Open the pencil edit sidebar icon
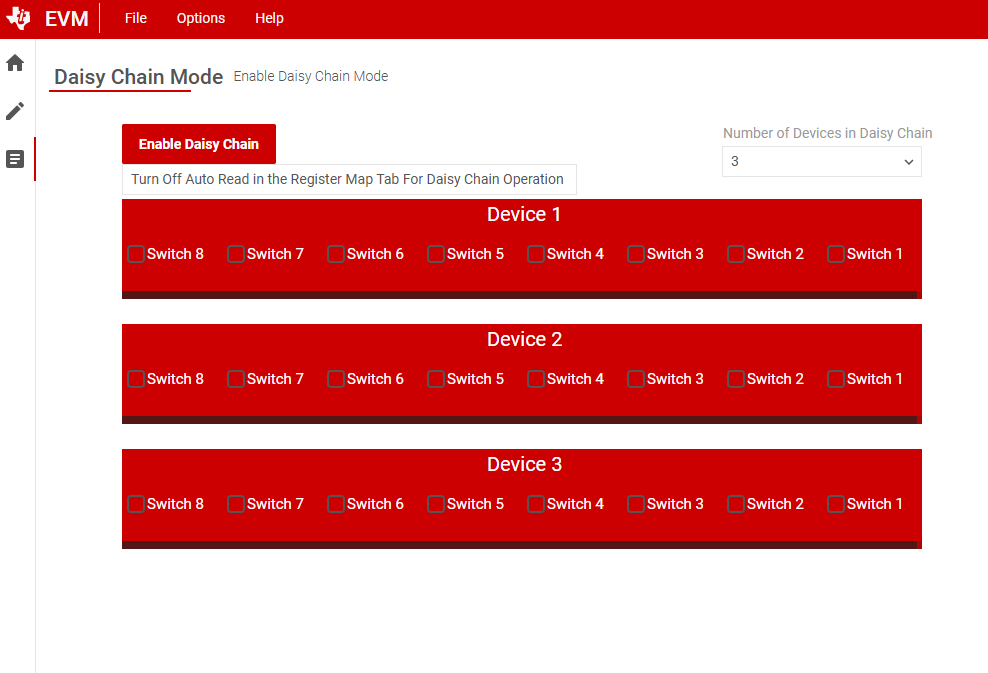This screenshot has height=673, width=988. point(15,111)
